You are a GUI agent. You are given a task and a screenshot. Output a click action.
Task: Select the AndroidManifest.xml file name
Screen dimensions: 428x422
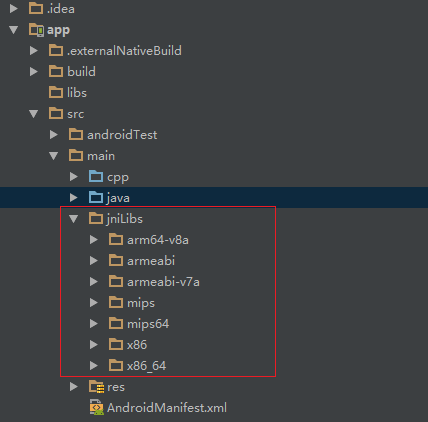point(167,408)
